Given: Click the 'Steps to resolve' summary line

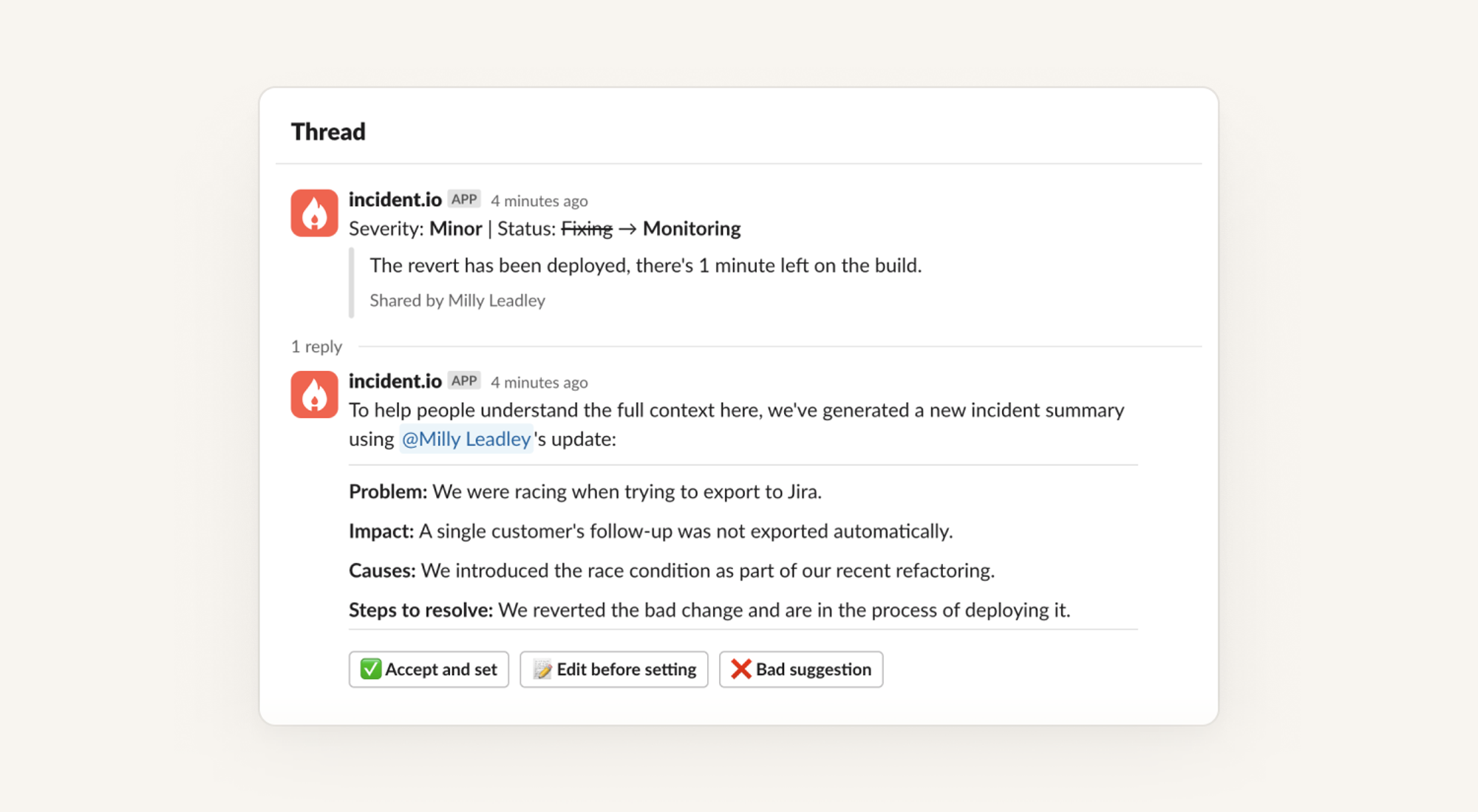Looking at the screenshot, I should tap(709, 610).
